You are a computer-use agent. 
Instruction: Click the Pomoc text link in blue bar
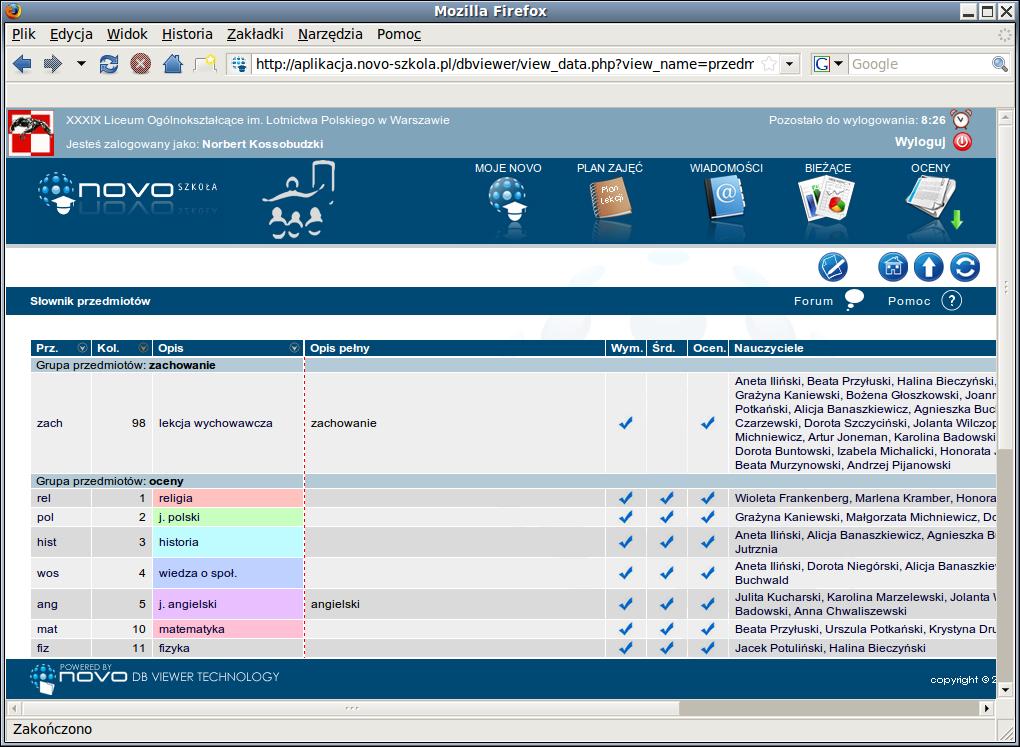tap(909, 301)
